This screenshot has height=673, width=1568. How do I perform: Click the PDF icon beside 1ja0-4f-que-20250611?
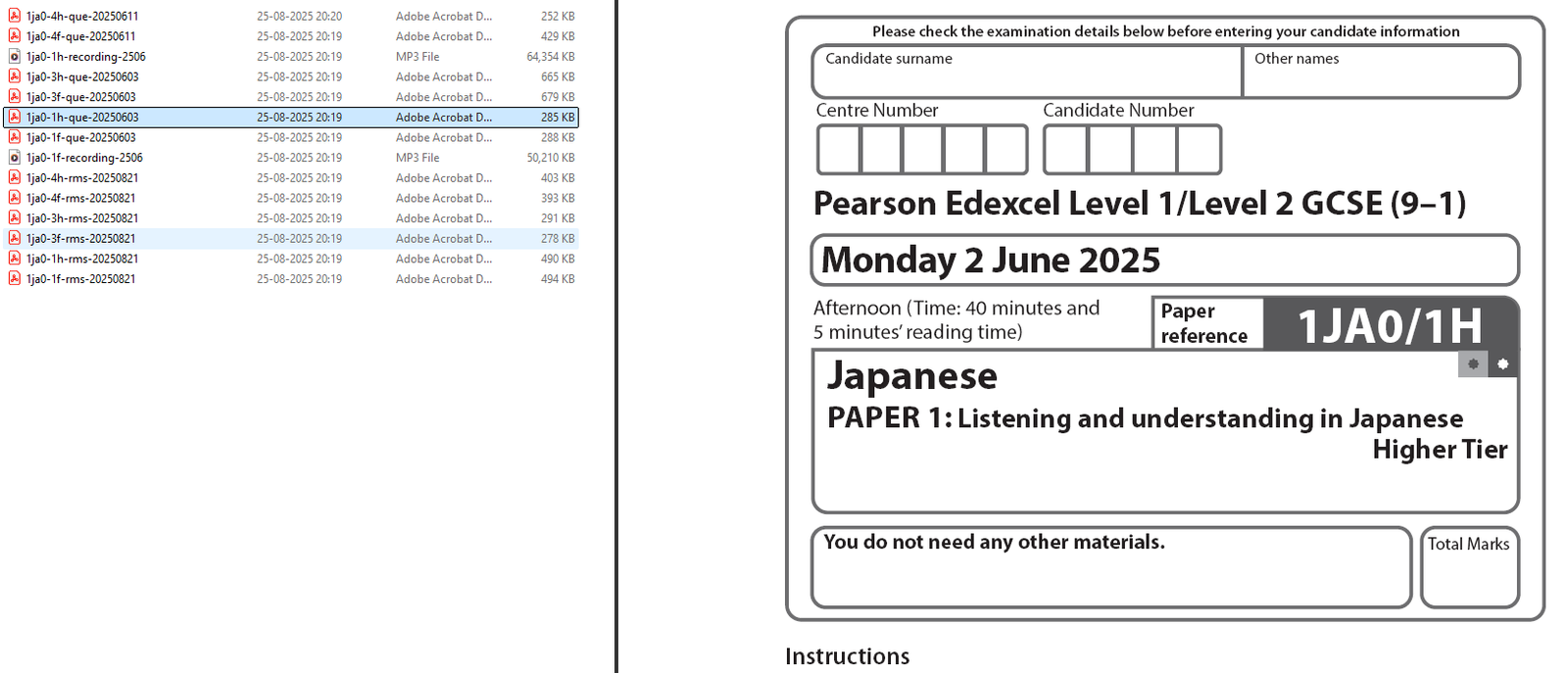[15, 36]
